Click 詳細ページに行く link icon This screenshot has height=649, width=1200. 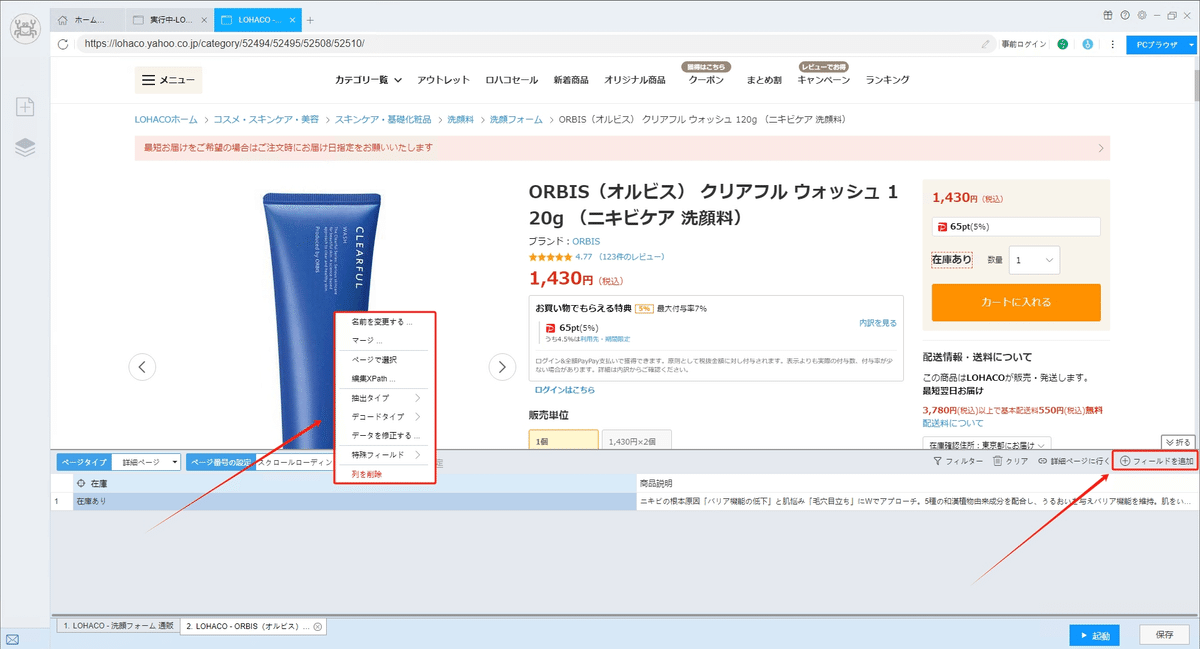[1073, 462]
